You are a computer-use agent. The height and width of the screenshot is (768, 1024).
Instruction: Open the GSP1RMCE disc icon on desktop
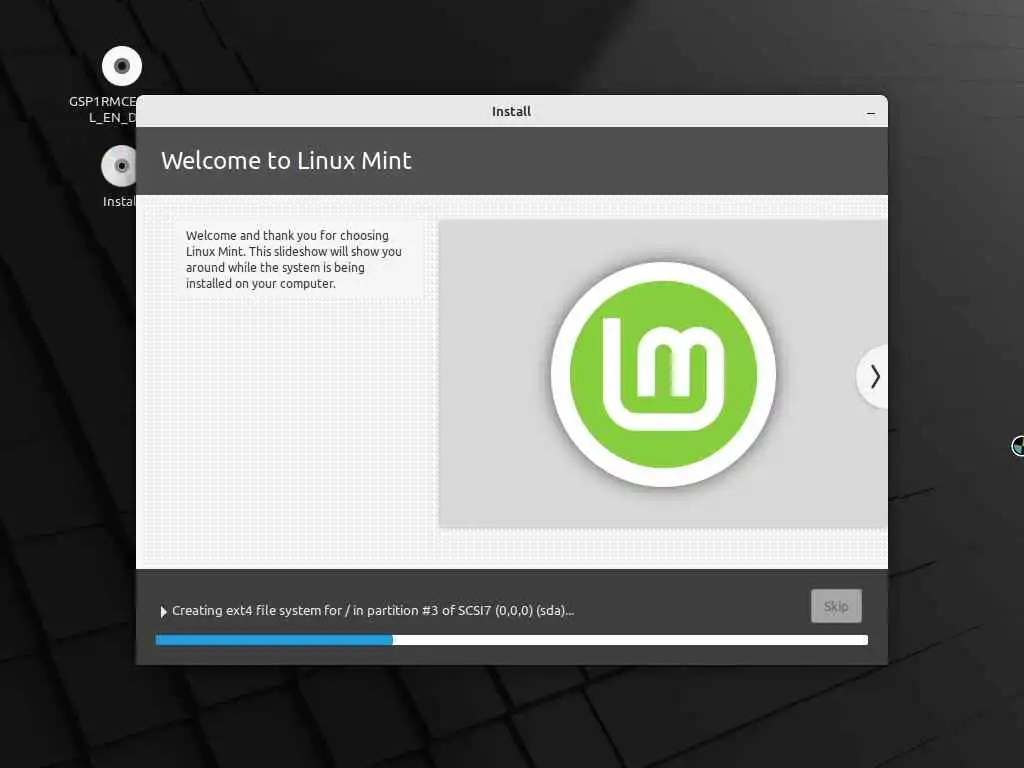point(121,66)
